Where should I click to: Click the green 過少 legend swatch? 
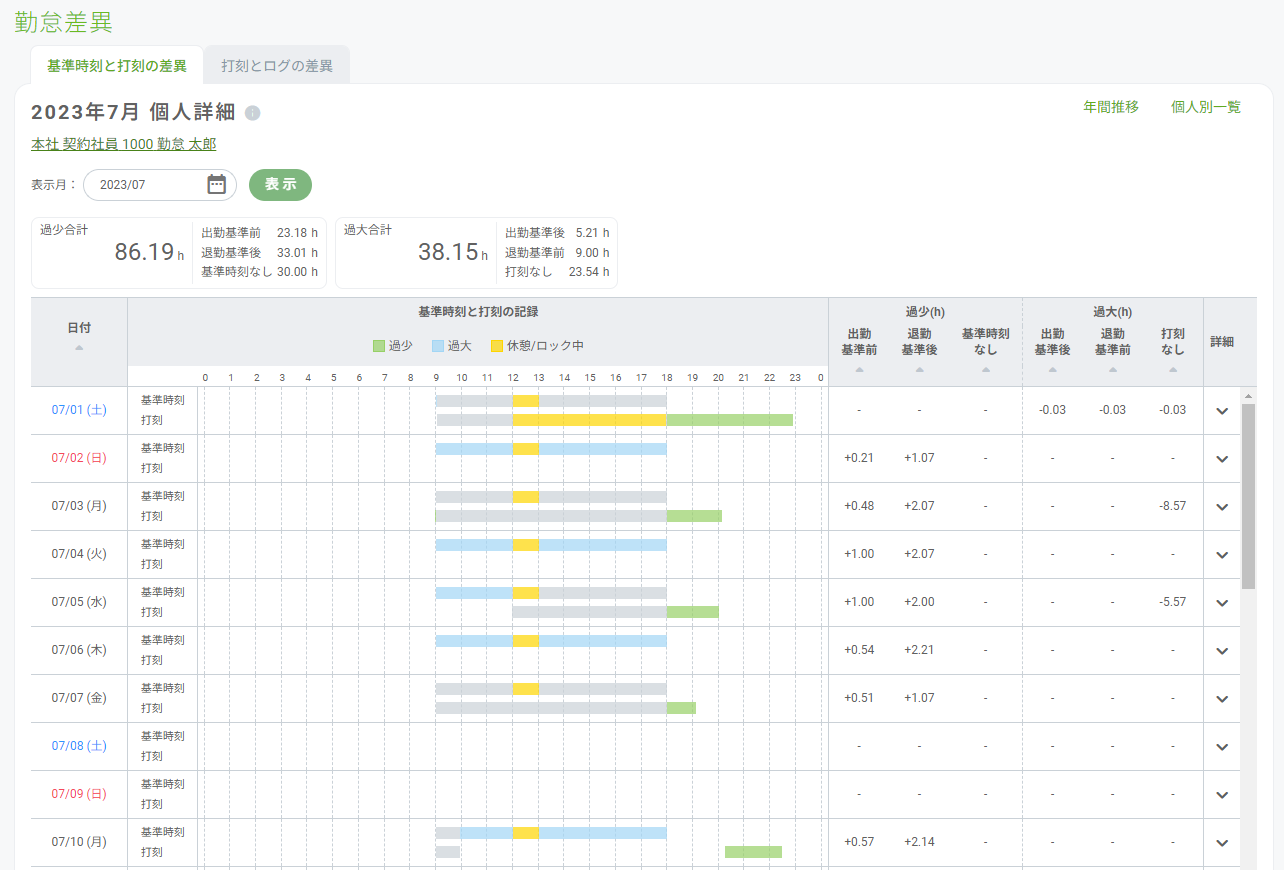coord(379,346)
